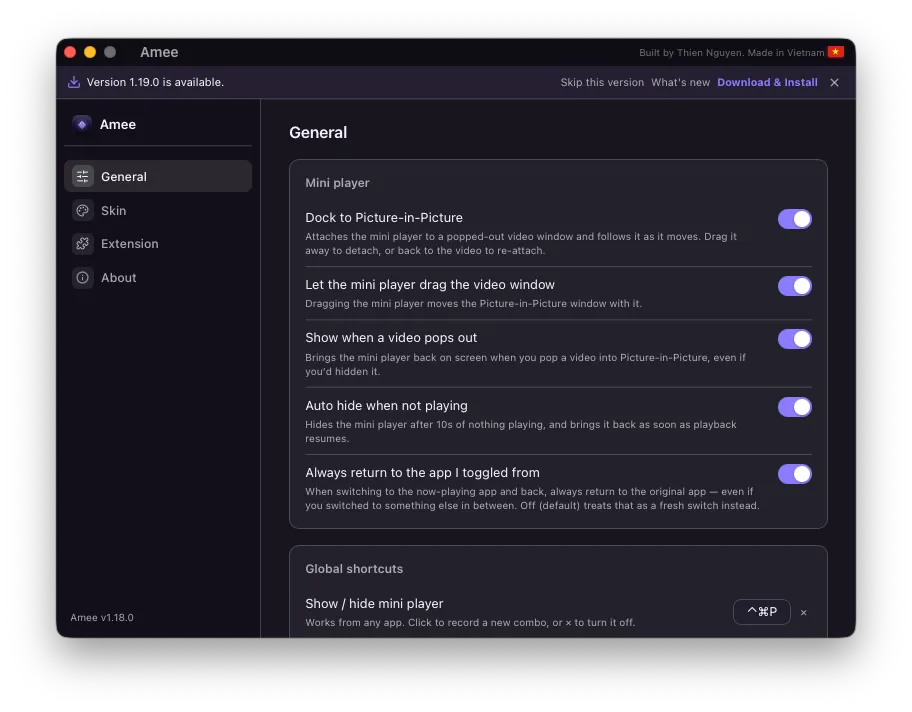Toggle Dock to Picture-in-Picture switch

[x=795, y=219]
